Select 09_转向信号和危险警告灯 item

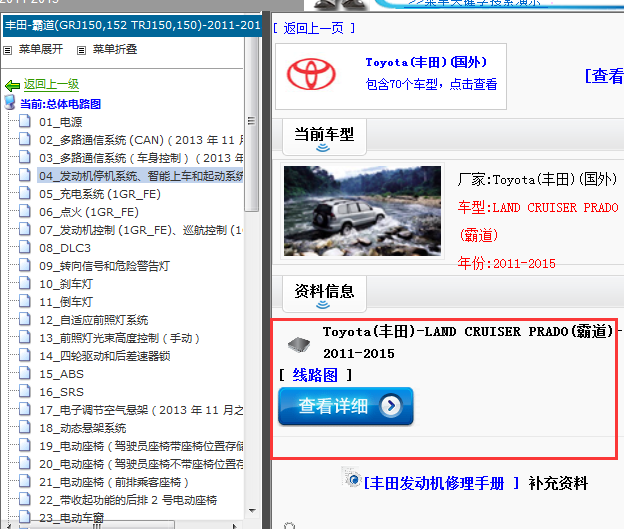(104, 266)
